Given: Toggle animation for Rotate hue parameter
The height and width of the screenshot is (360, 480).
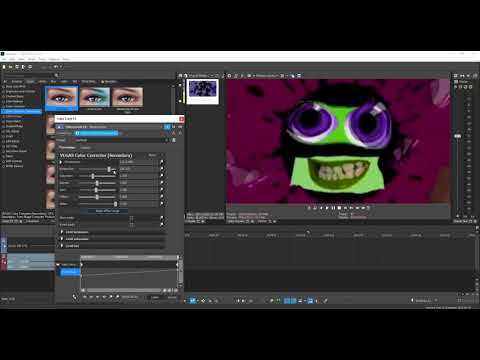Looking at the screenshot, I should pos(162,169).
